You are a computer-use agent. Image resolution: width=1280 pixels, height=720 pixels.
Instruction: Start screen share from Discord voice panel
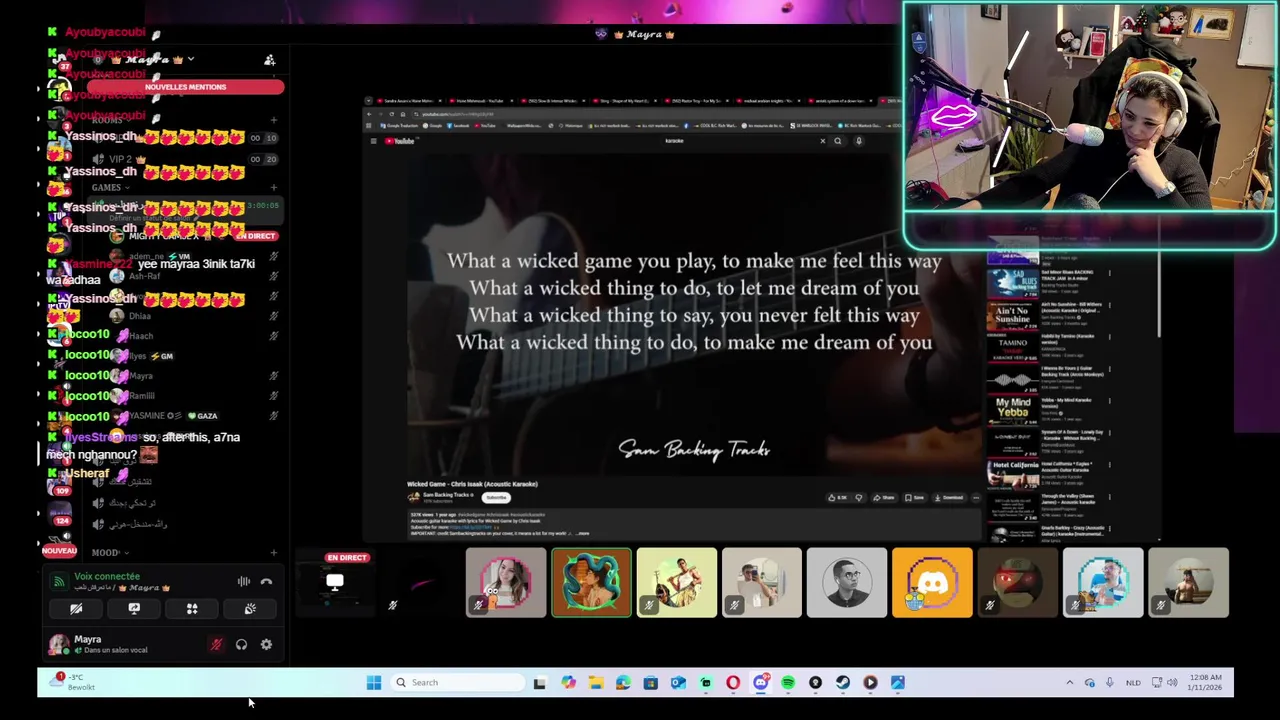pos(134,609)
